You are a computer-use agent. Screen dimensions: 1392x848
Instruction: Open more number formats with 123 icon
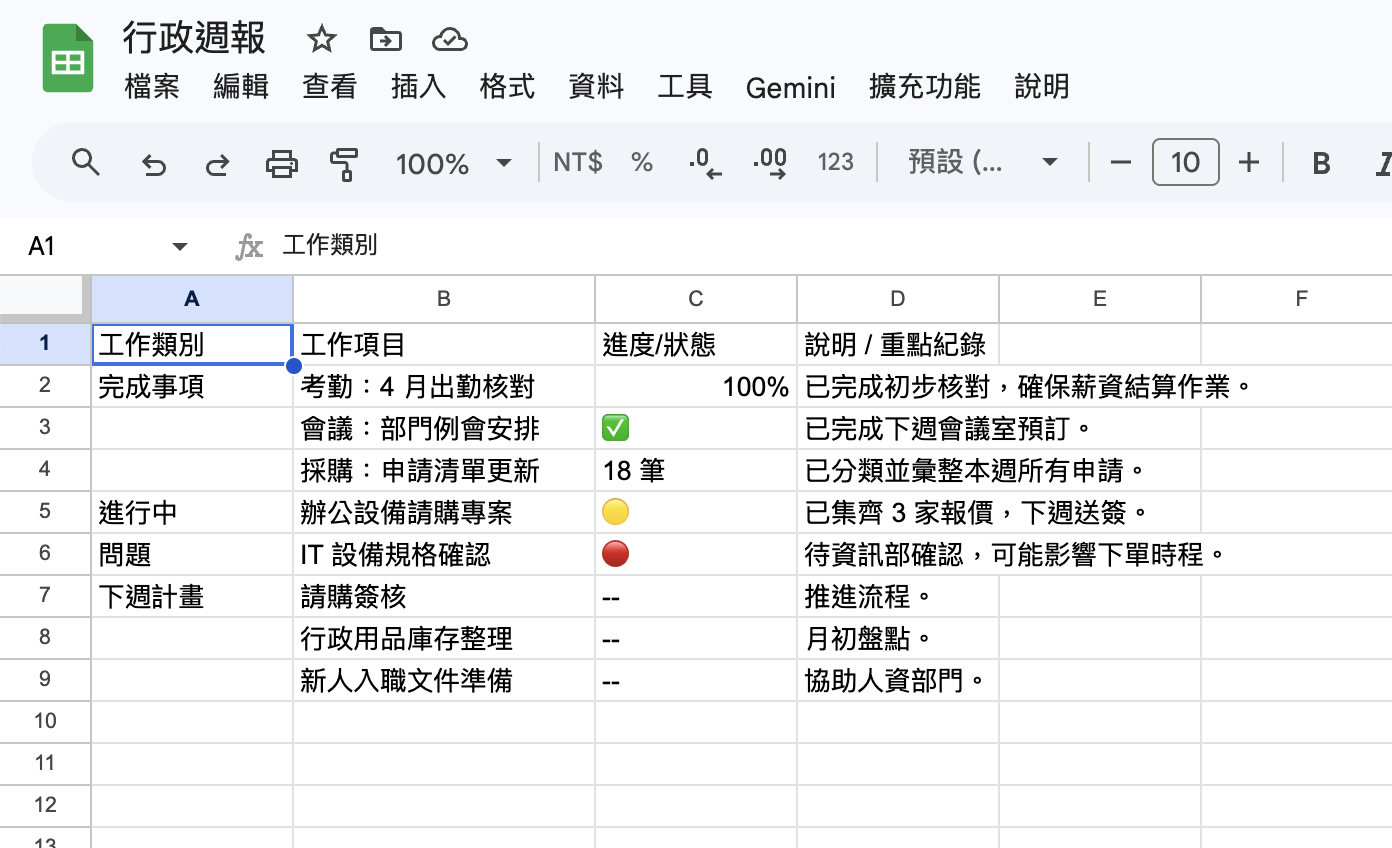(835, 162)
